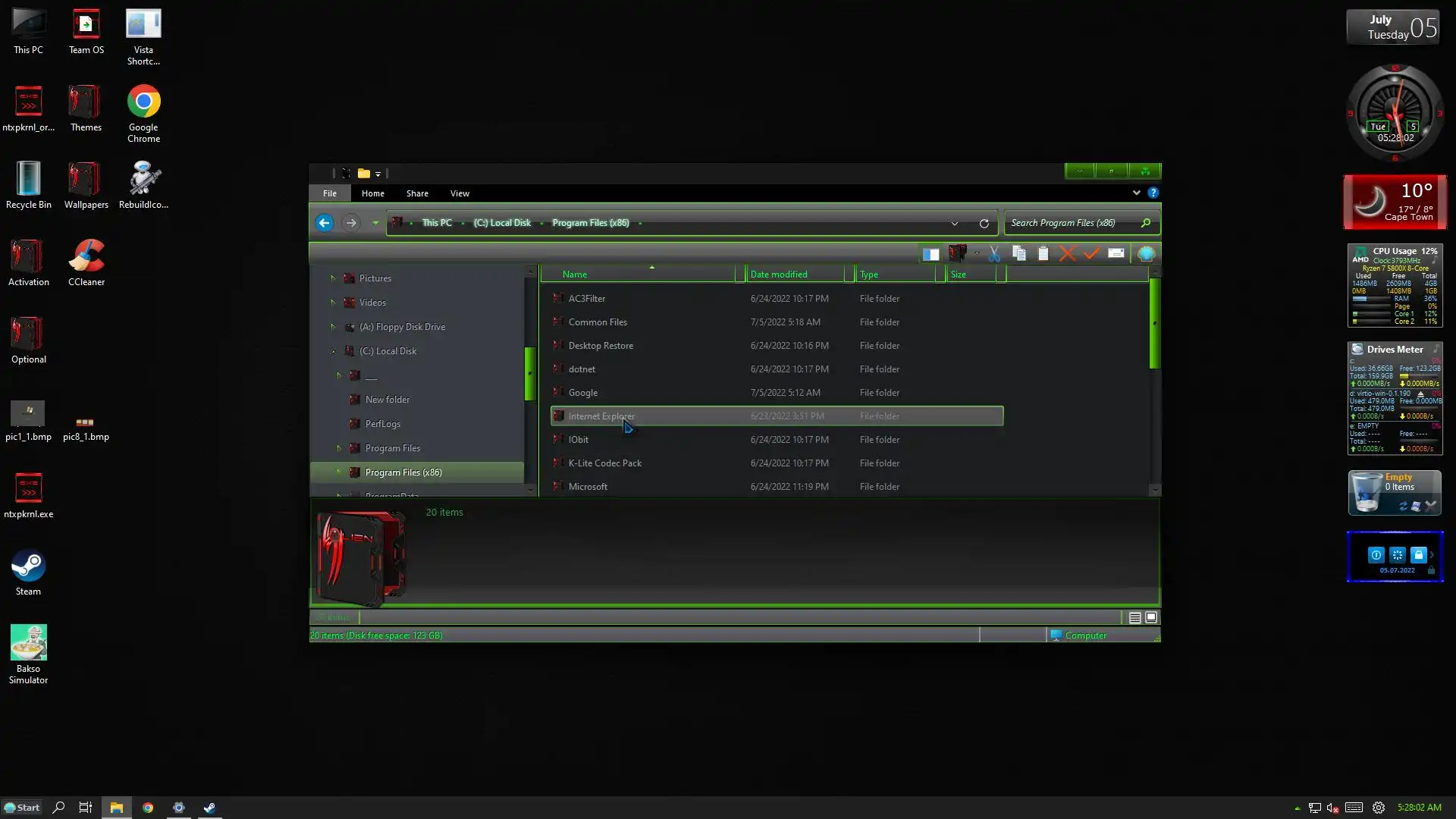
Task: Click the envelope Email toolbar icon
Action: pyautogui.click(x=1116, y=254)
